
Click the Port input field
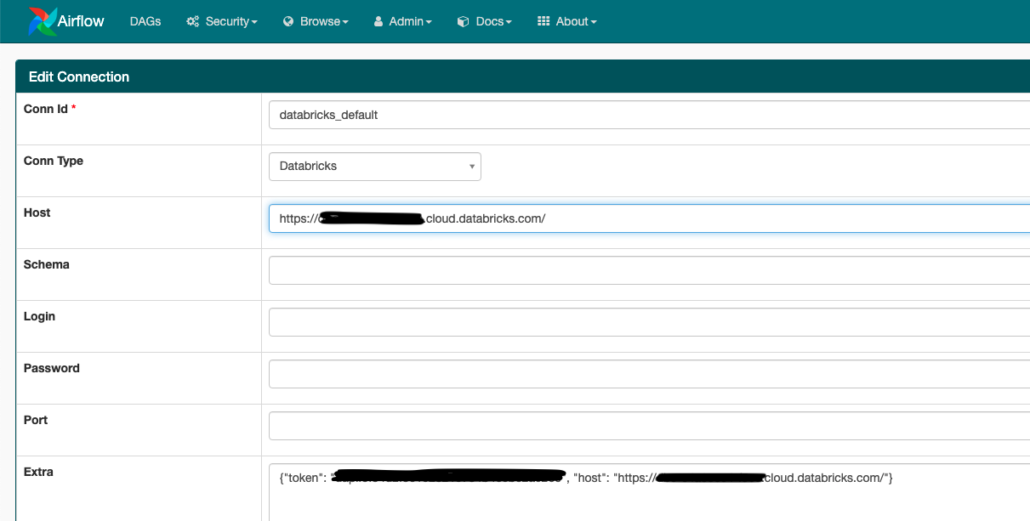(x=650, y=426)
